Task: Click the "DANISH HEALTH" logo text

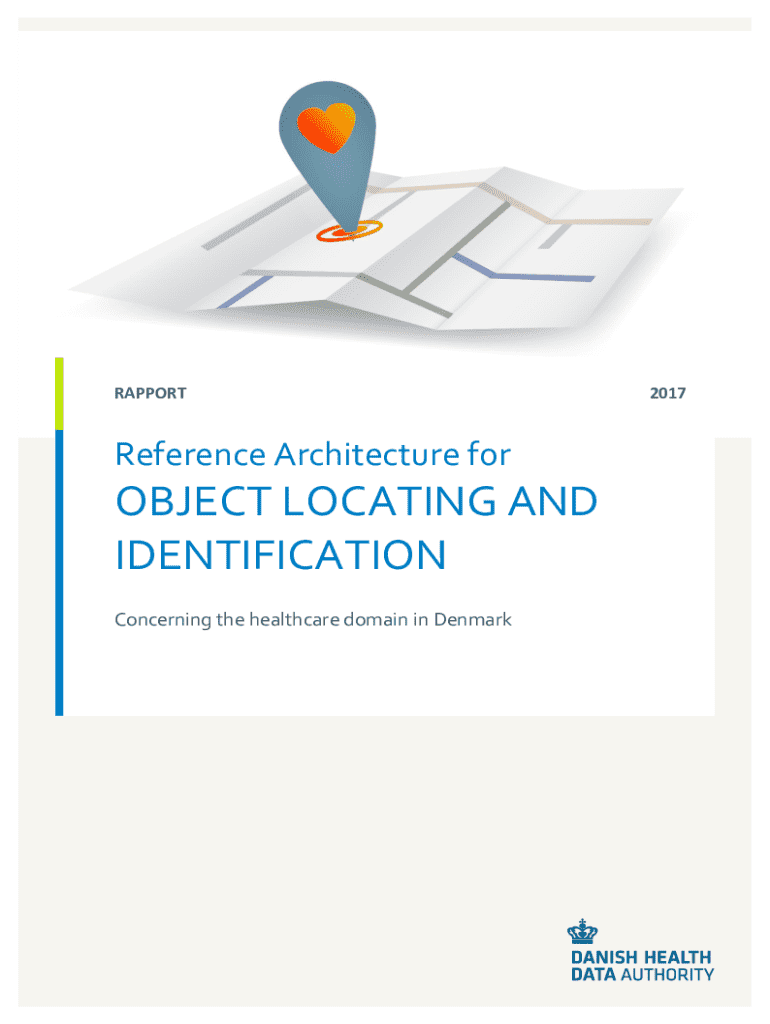Action: click(641, 957)
